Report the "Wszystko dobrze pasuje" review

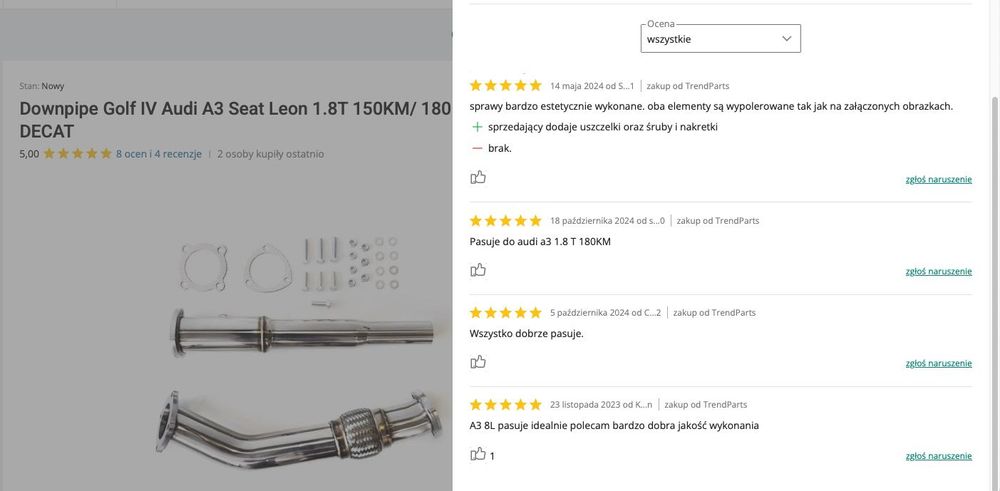coord(938,363)
